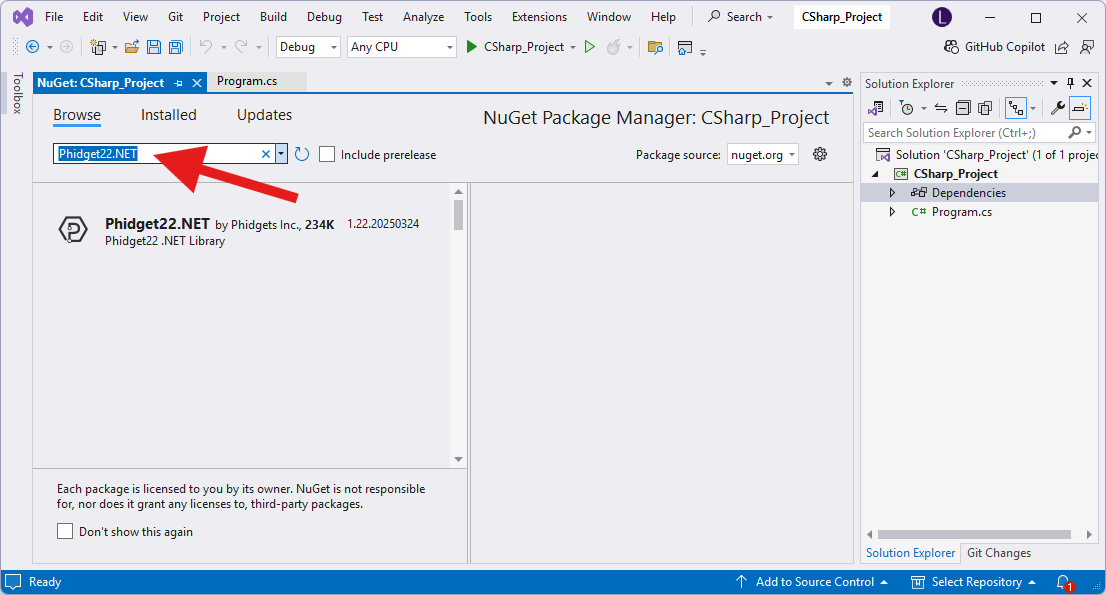Click the Redo arrow icon
This screenshot has height=595, width=1106.
241,47
